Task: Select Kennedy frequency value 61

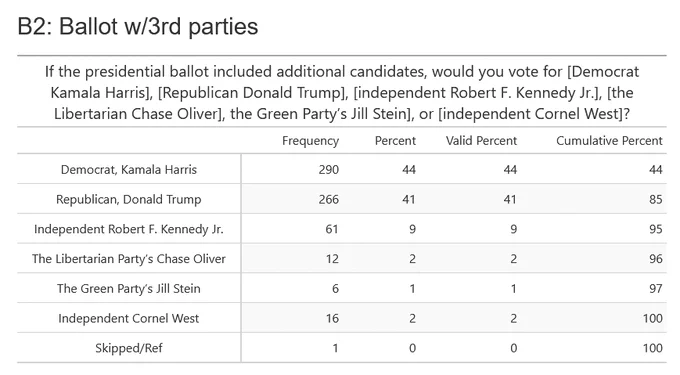Action: (332, 229)
